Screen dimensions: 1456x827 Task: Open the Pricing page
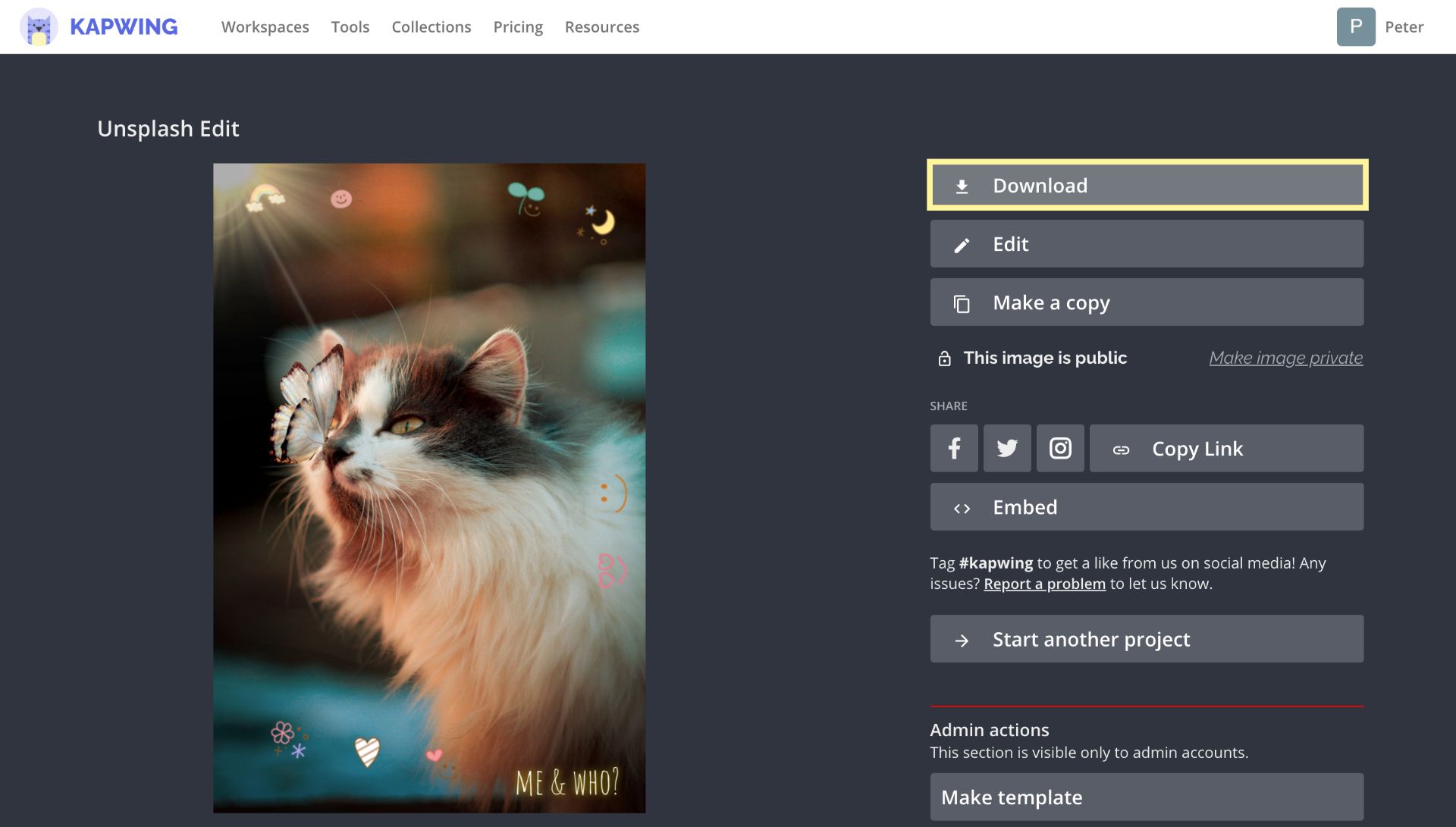click(517, 27)
